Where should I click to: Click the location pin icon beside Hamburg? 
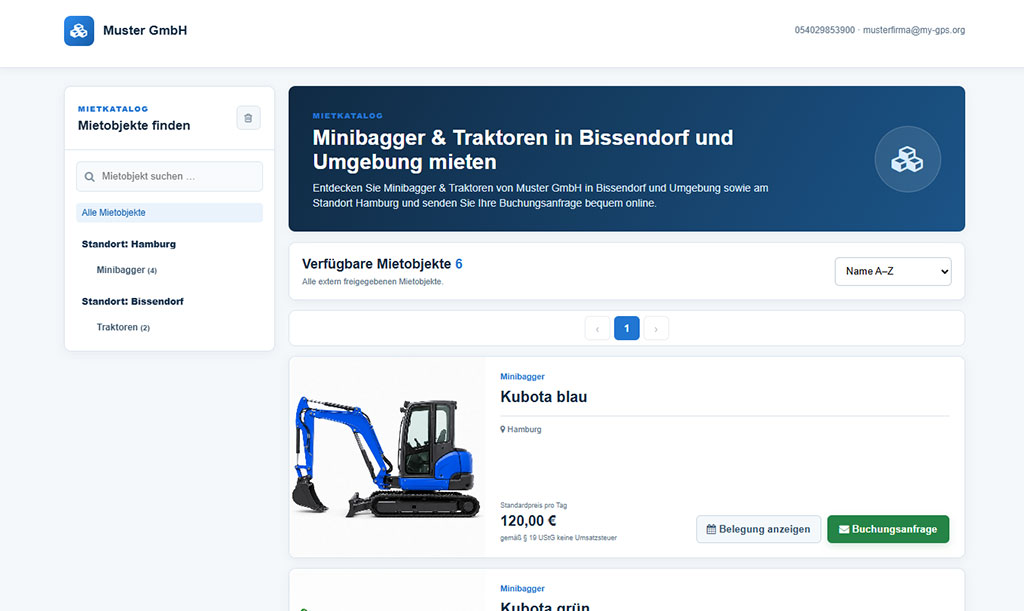(503, 430)
